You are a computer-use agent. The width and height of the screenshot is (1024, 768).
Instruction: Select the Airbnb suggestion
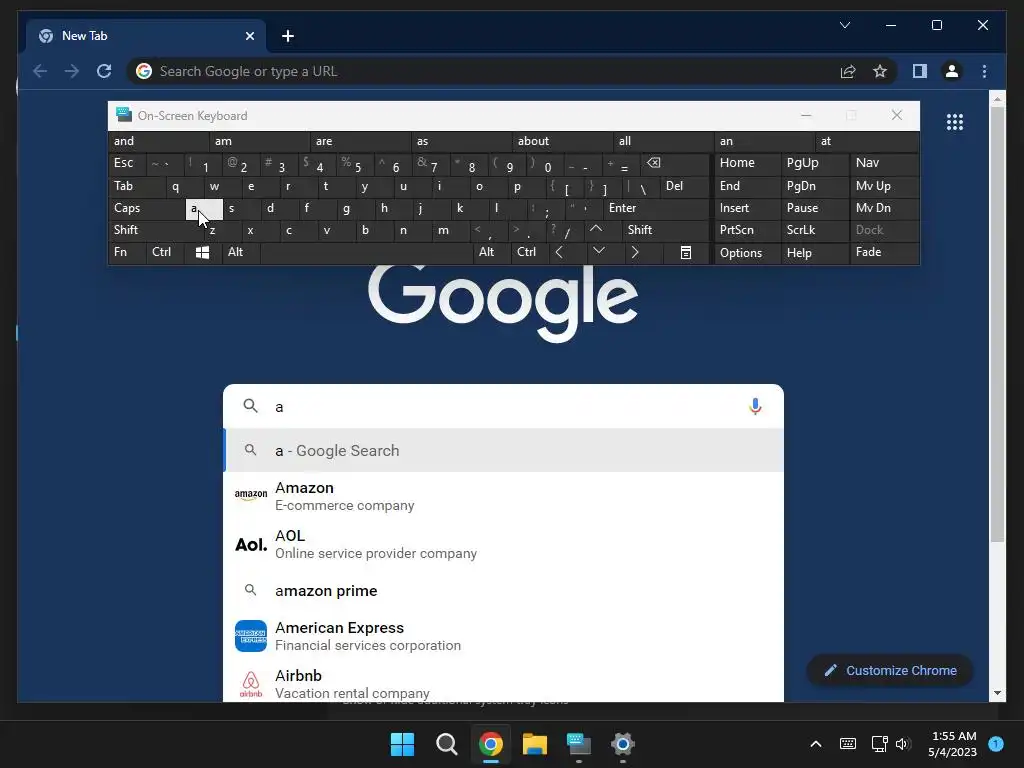pyautogui.click(x=504, y=683)
